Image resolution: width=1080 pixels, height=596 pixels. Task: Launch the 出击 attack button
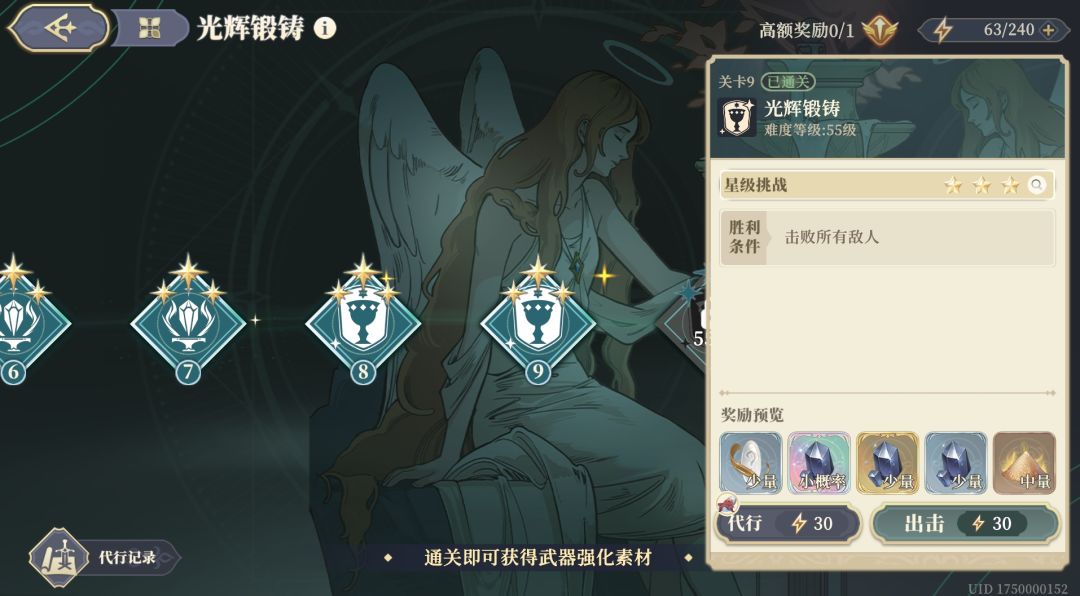(x=965, y=523)
